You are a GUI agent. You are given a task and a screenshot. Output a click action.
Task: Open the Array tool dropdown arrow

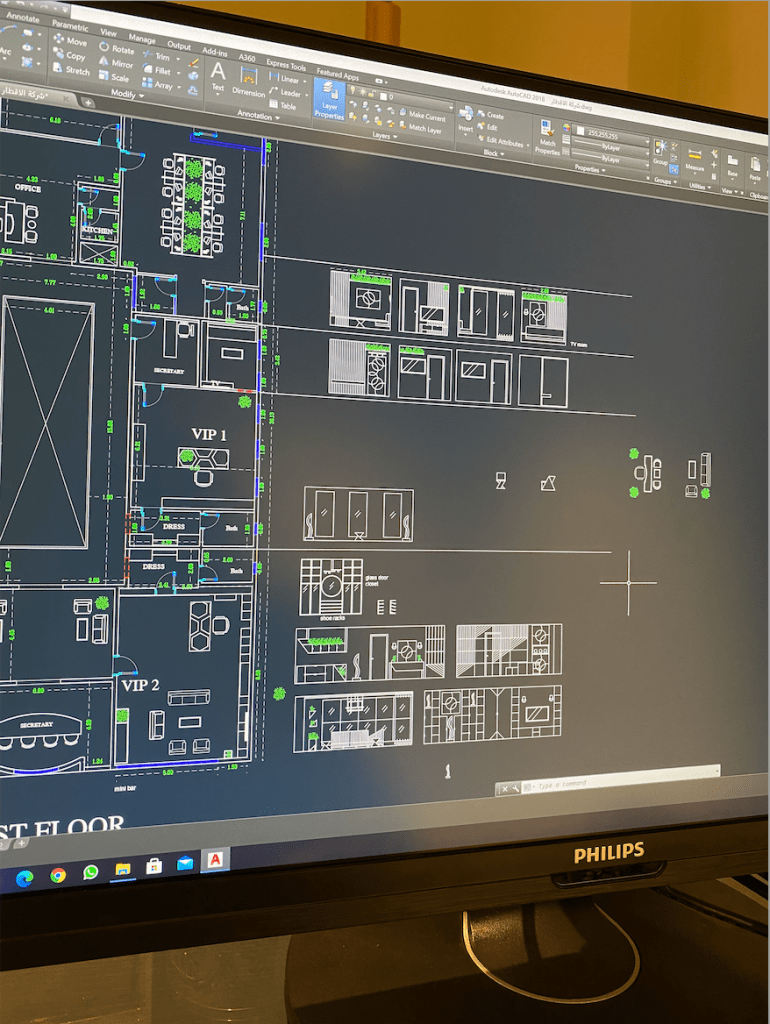coord(179,87)
